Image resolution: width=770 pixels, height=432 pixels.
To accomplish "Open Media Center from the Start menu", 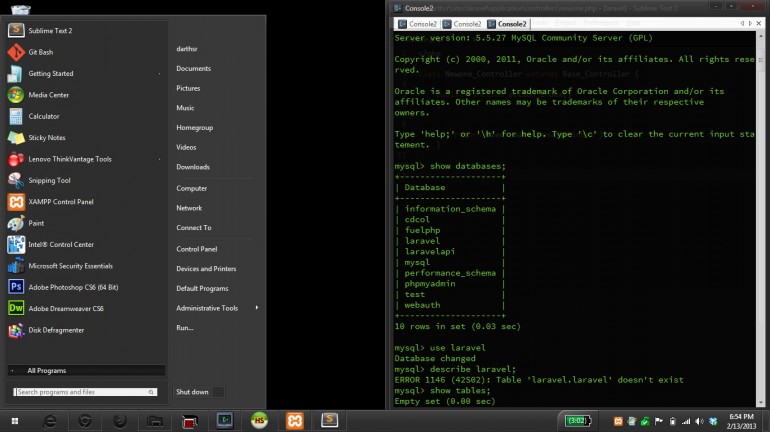I will tap(86, 95).
